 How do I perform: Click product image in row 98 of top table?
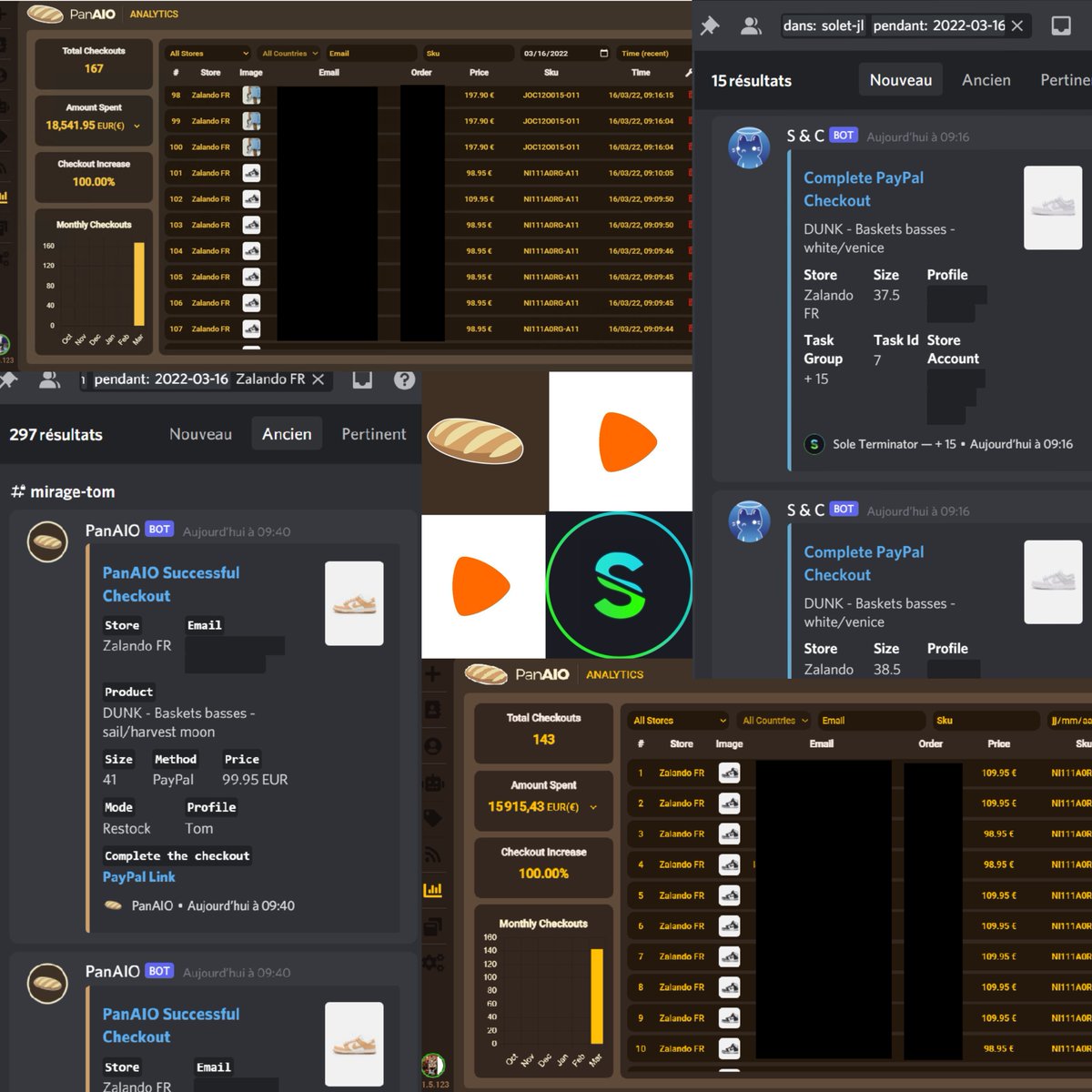[x=252, y=96]
